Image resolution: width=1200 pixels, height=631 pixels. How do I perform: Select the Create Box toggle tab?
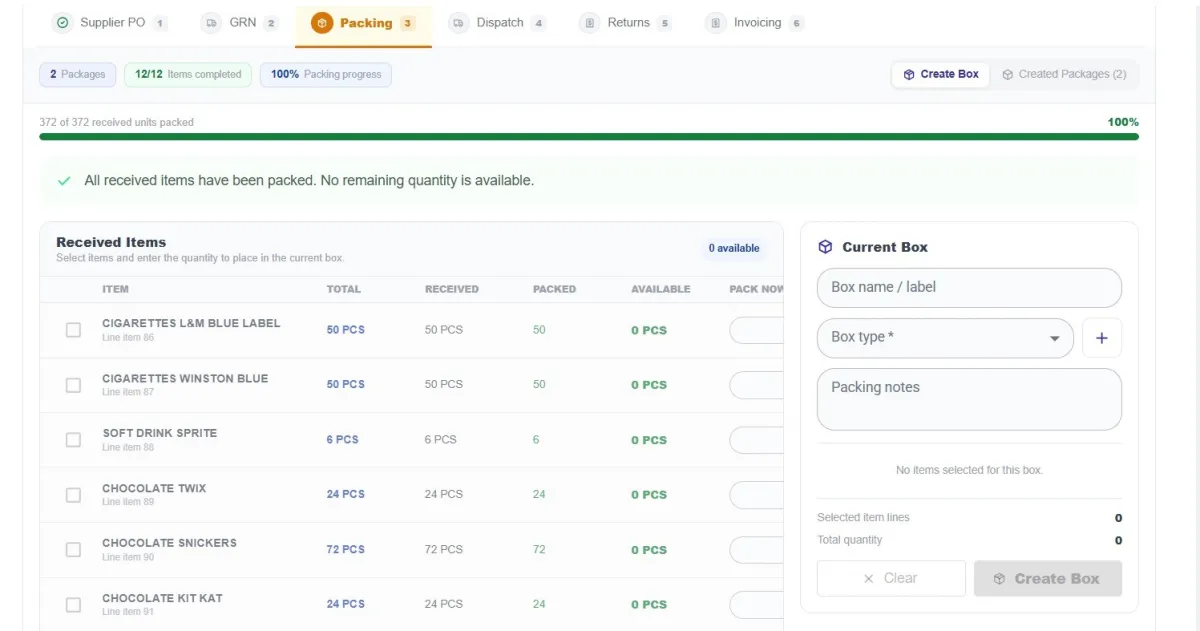click(x=940, y=74)
